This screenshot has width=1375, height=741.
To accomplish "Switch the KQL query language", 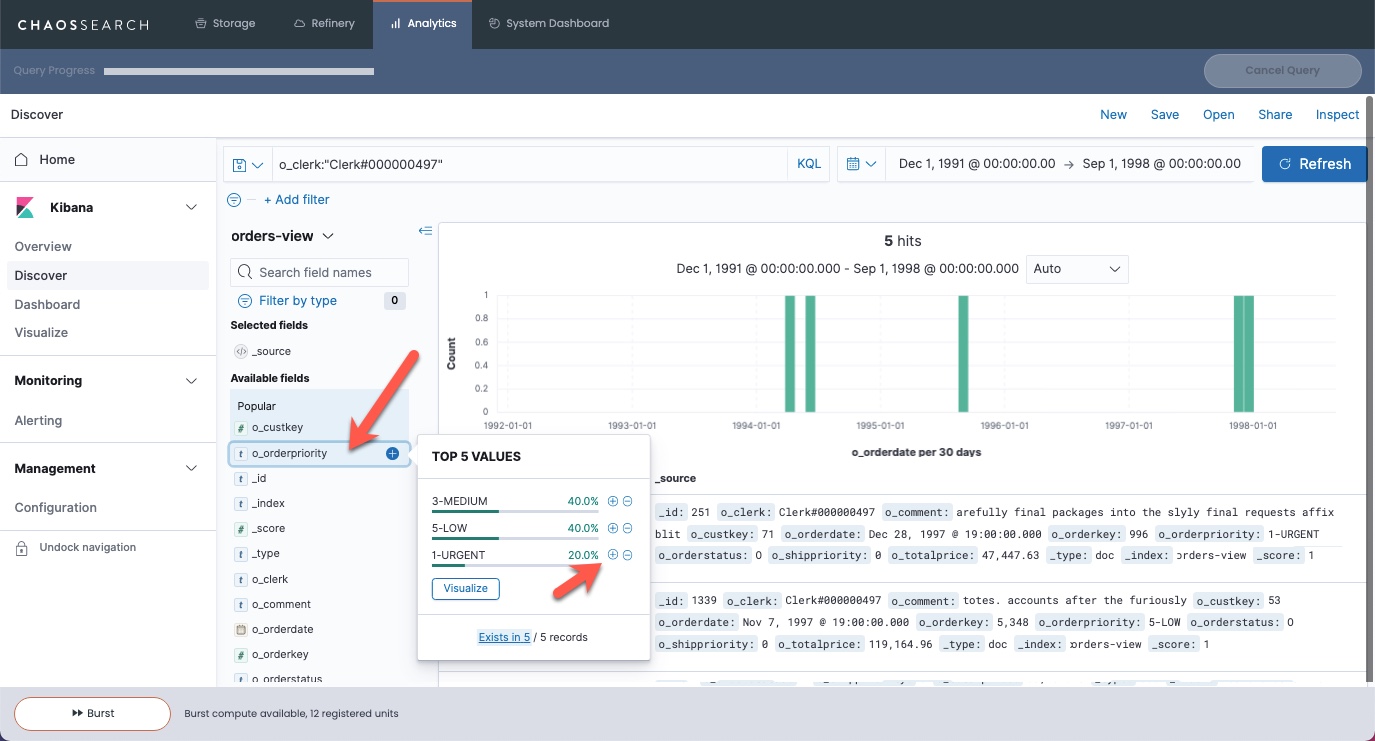I will pos(809,164).
